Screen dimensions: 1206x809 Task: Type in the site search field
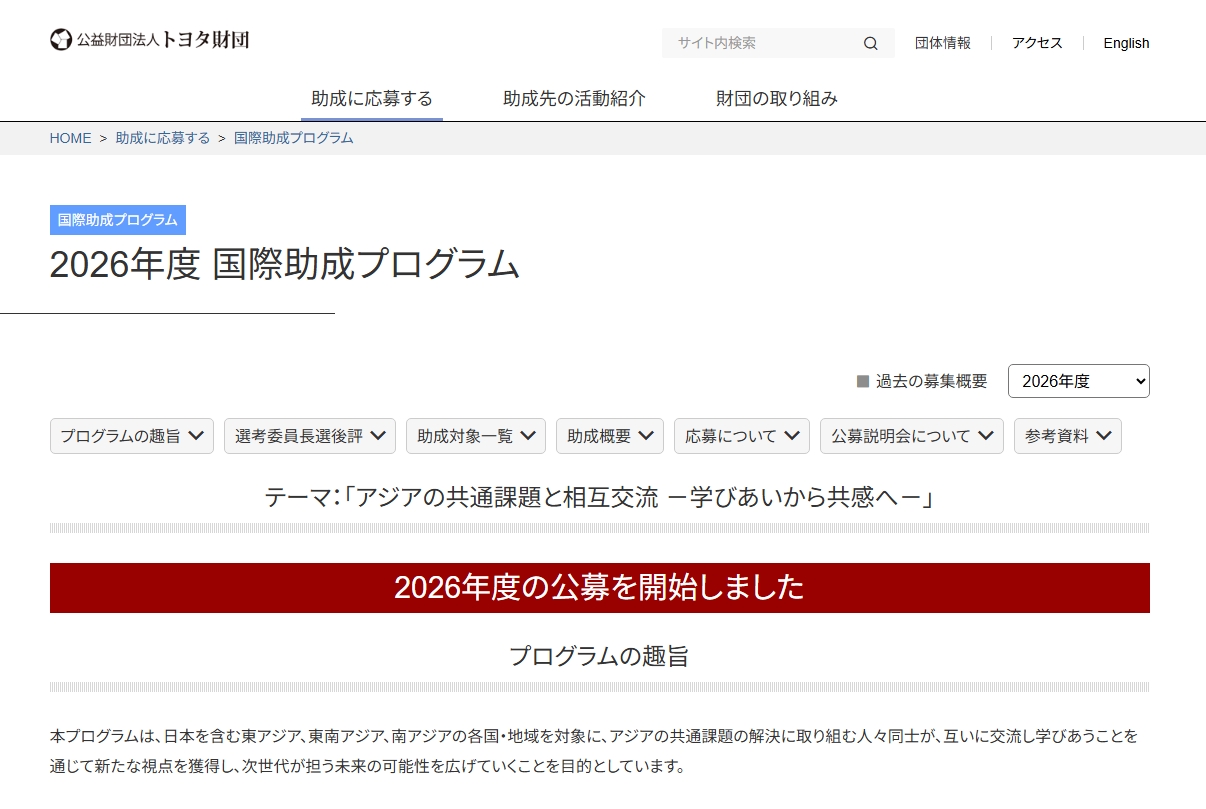coord(760,43)
